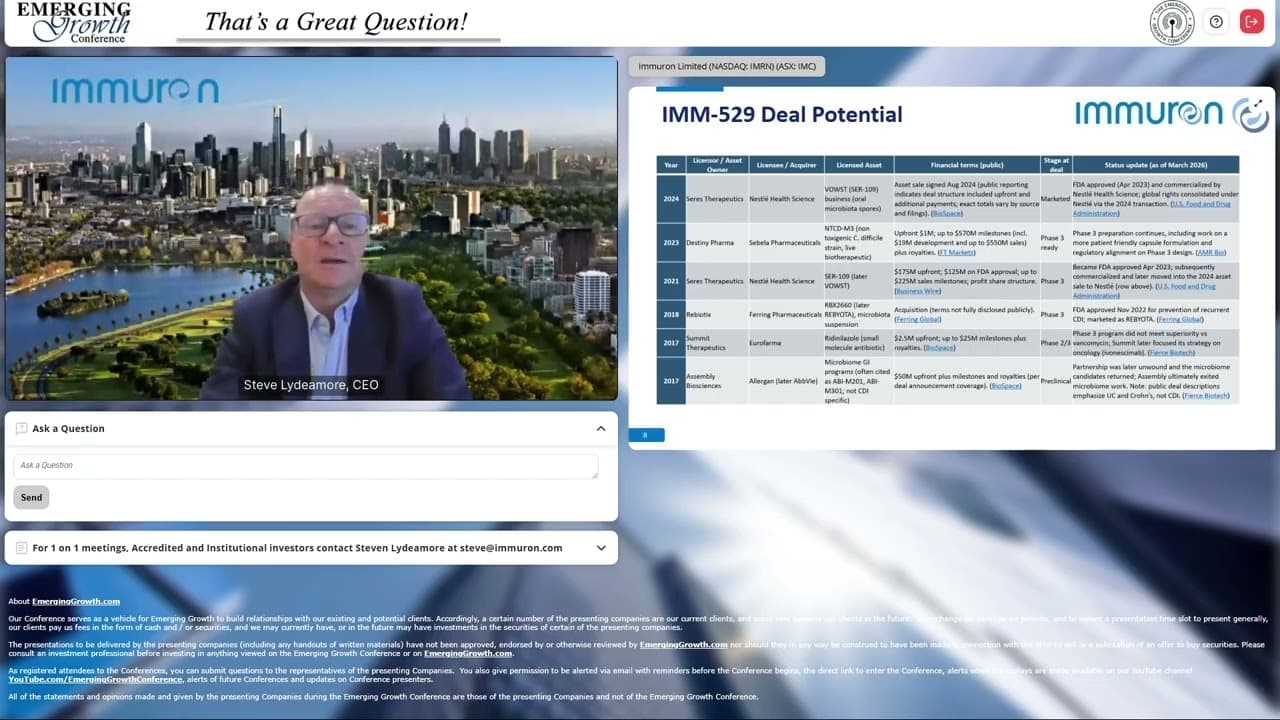Open Ferring Global link in Financial terms column
The image size is (1280, 720).
point(918,319)
